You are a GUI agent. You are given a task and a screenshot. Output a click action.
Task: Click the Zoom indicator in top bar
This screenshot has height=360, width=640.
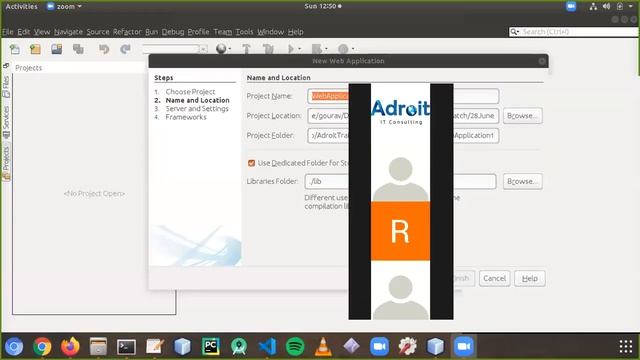571,7
